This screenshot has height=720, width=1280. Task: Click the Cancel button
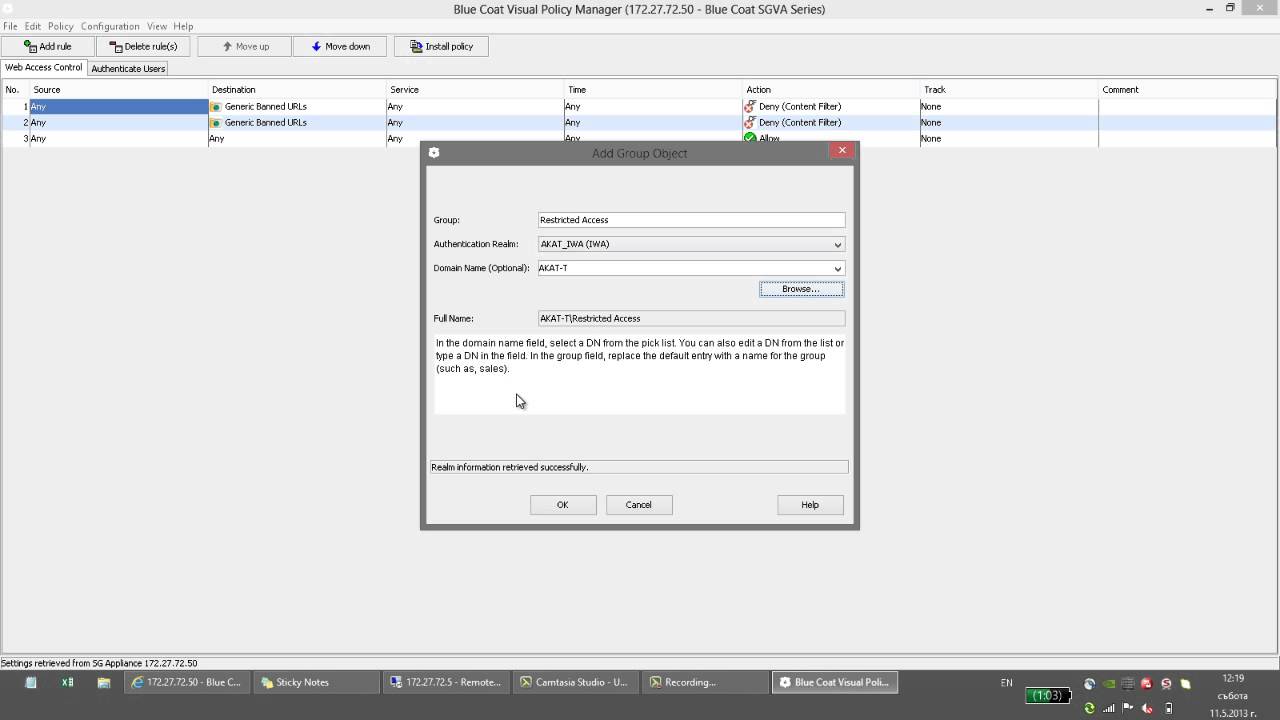(x=639, y=505)
